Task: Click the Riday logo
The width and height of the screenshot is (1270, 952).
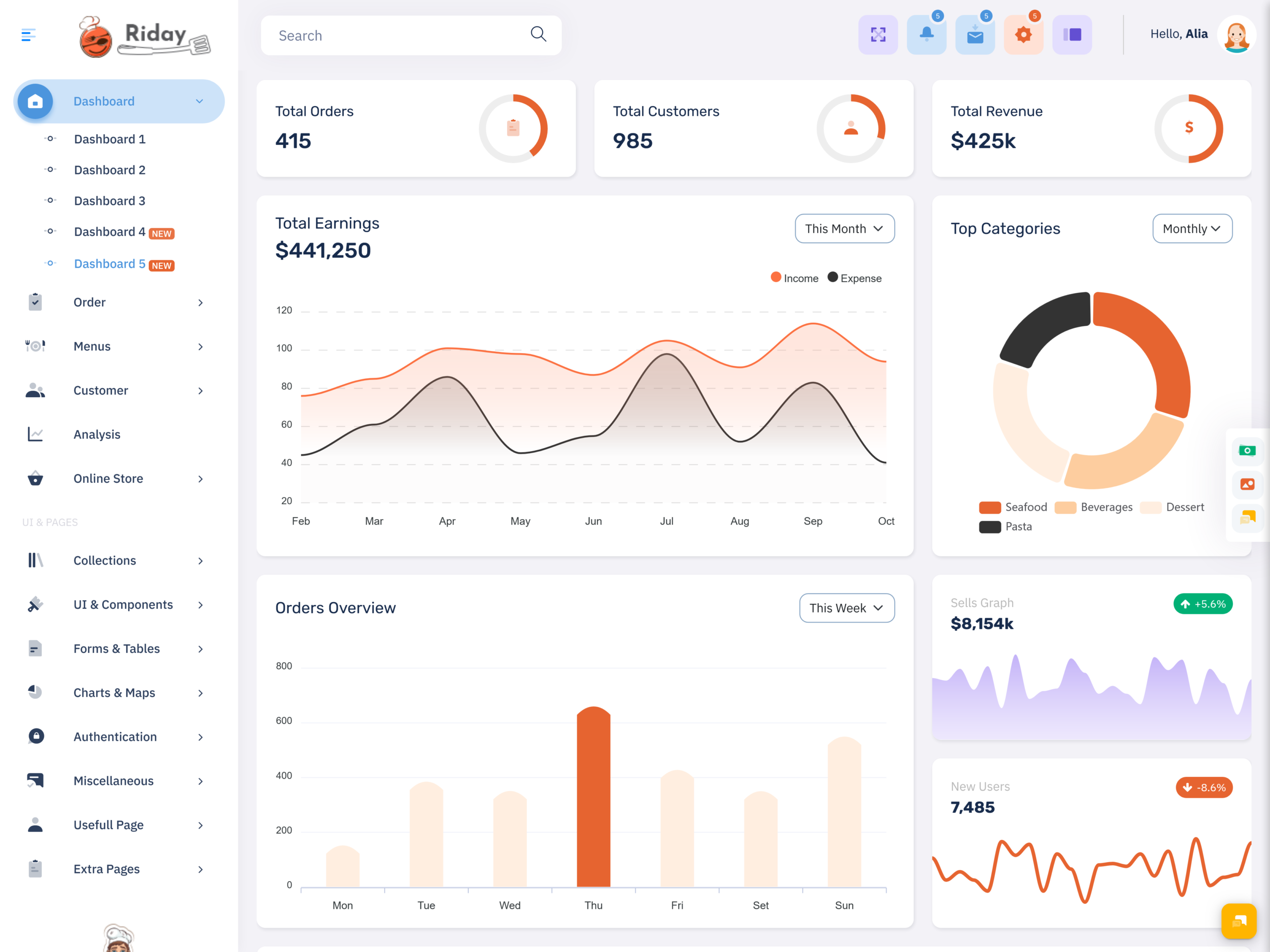Action: (x=145, y=37)
